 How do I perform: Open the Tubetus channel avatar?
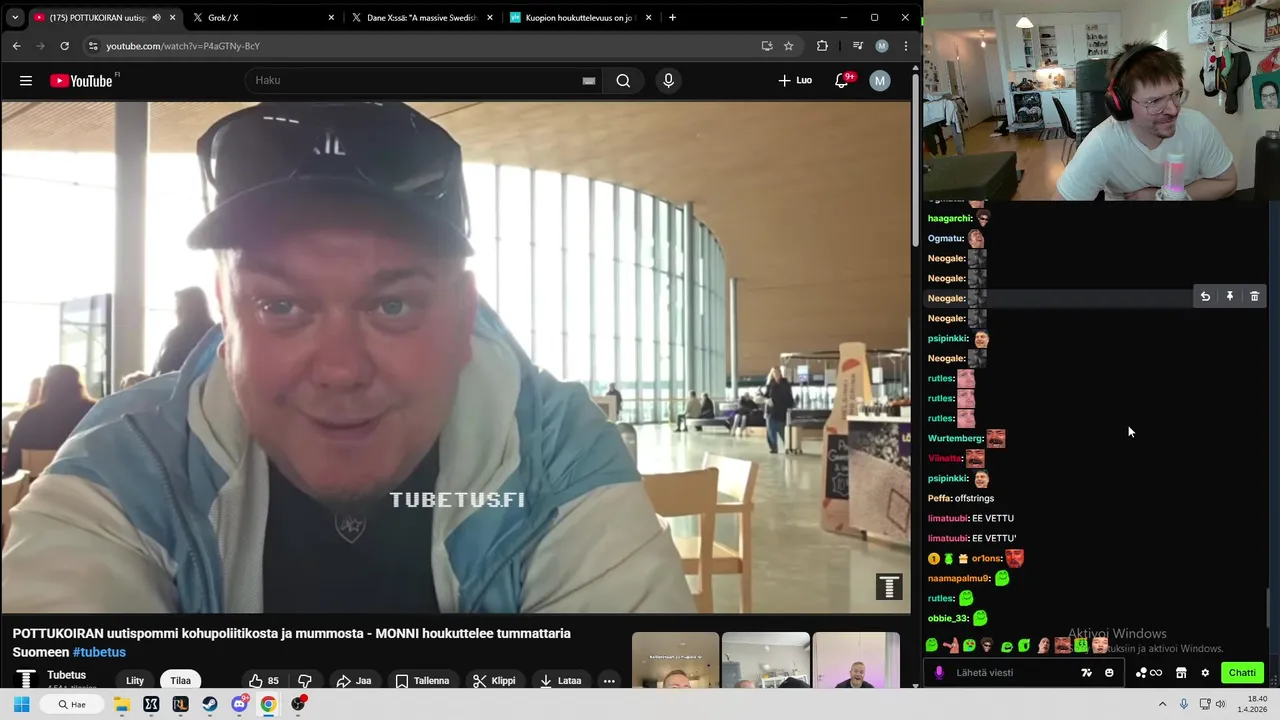[x=26, y=680]
